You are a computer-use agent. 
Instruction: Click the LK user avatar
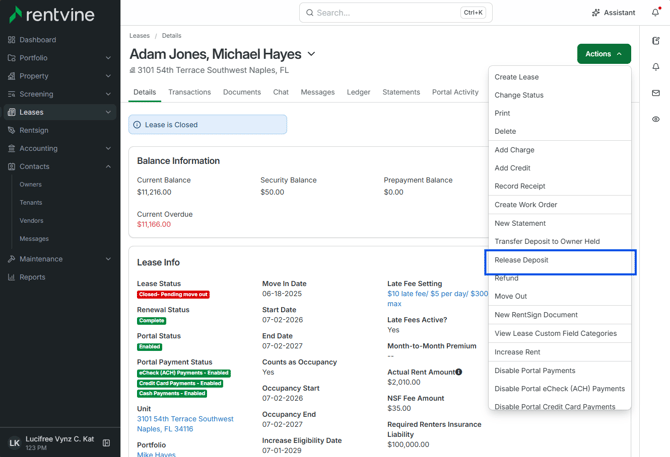[15, 443]
